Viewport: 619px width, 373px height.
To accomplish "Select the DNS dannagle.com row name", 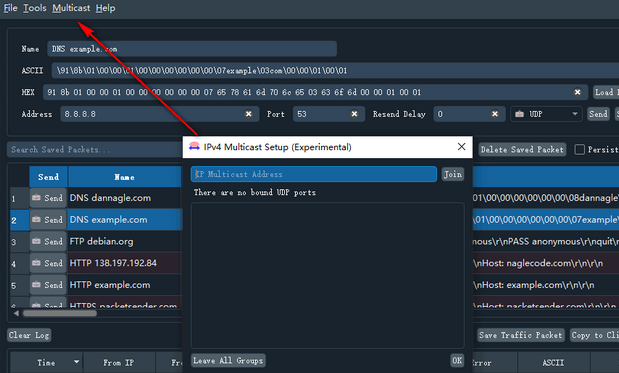I will point(110,198).
